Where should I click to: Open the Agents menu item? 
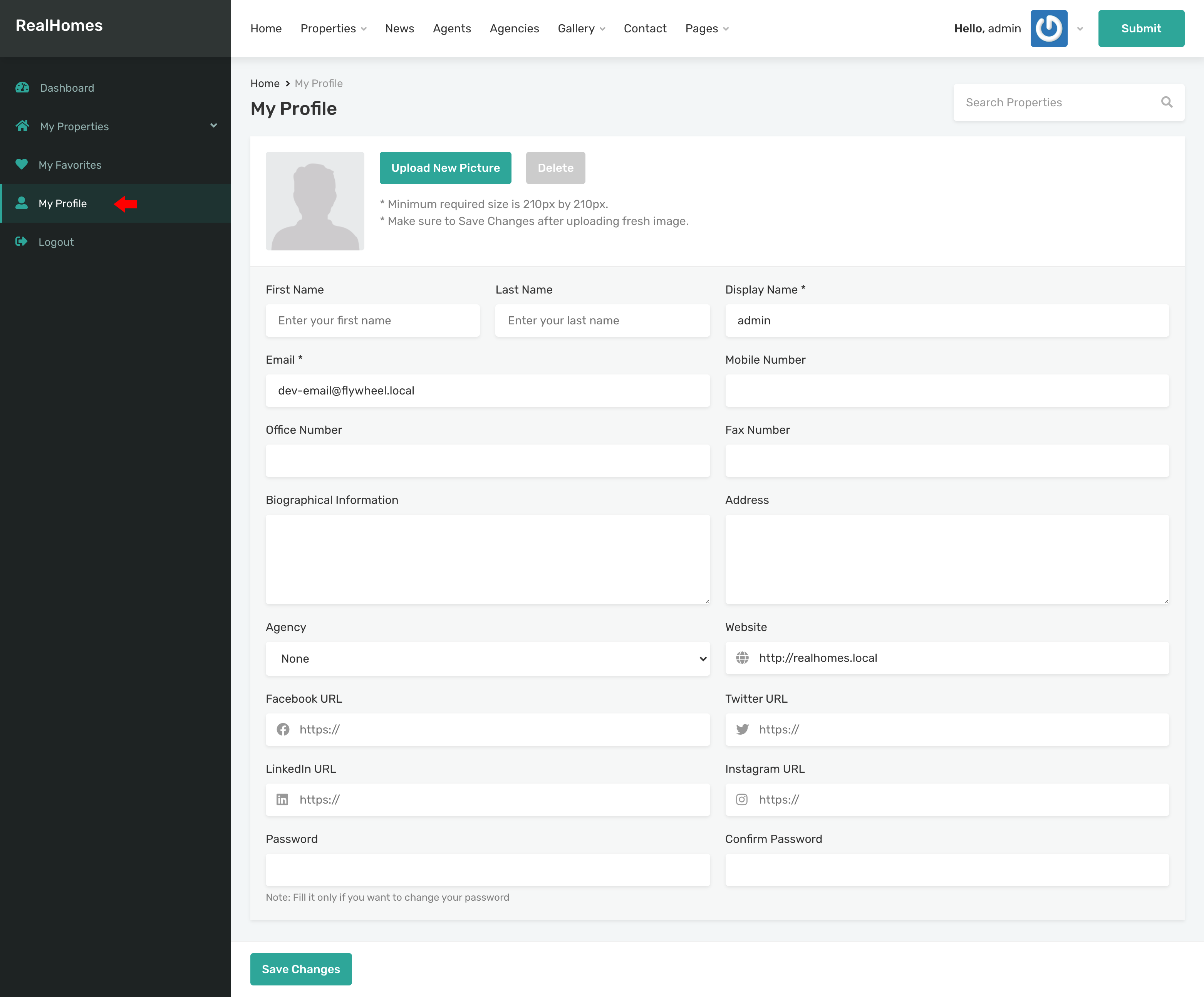click(452, 29)
